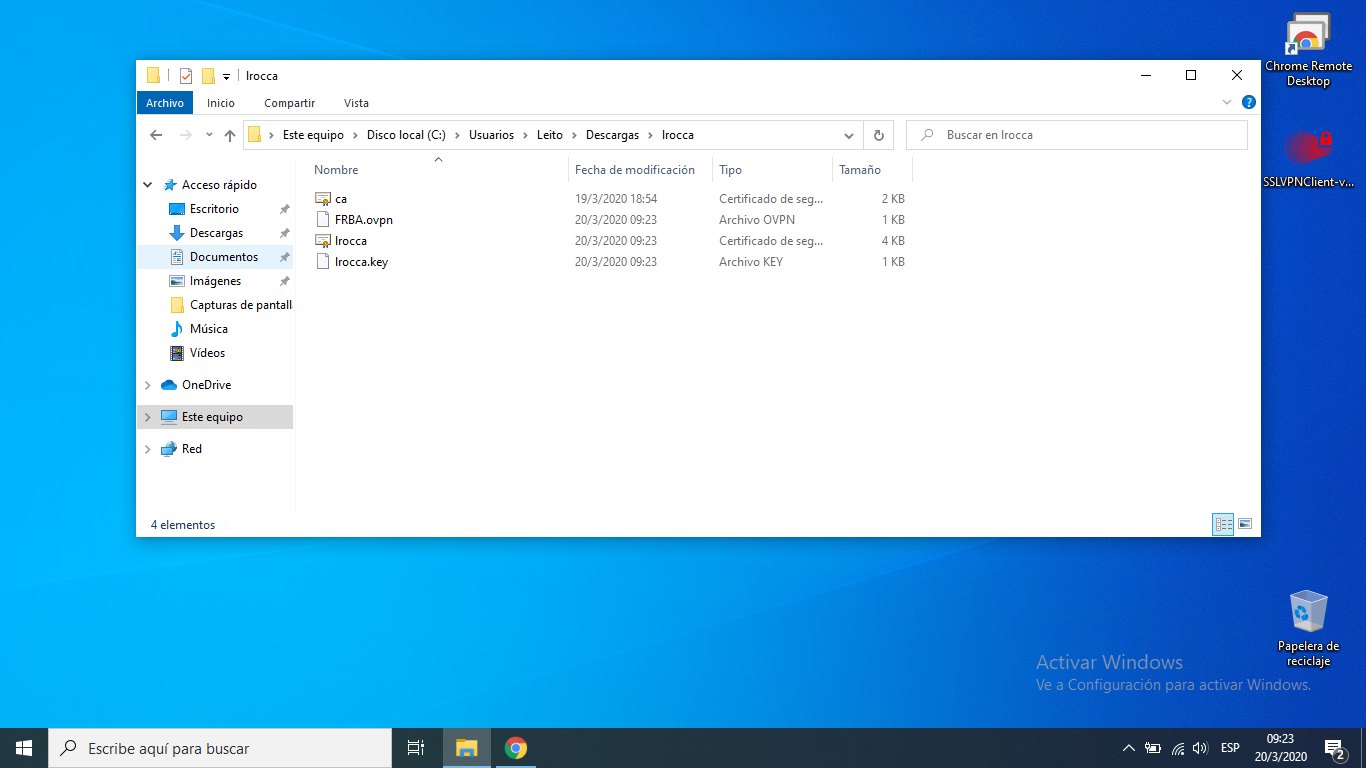Click the battery tray icon
The width and height of the screenshot is (1366, 768).
point(1153,748)
